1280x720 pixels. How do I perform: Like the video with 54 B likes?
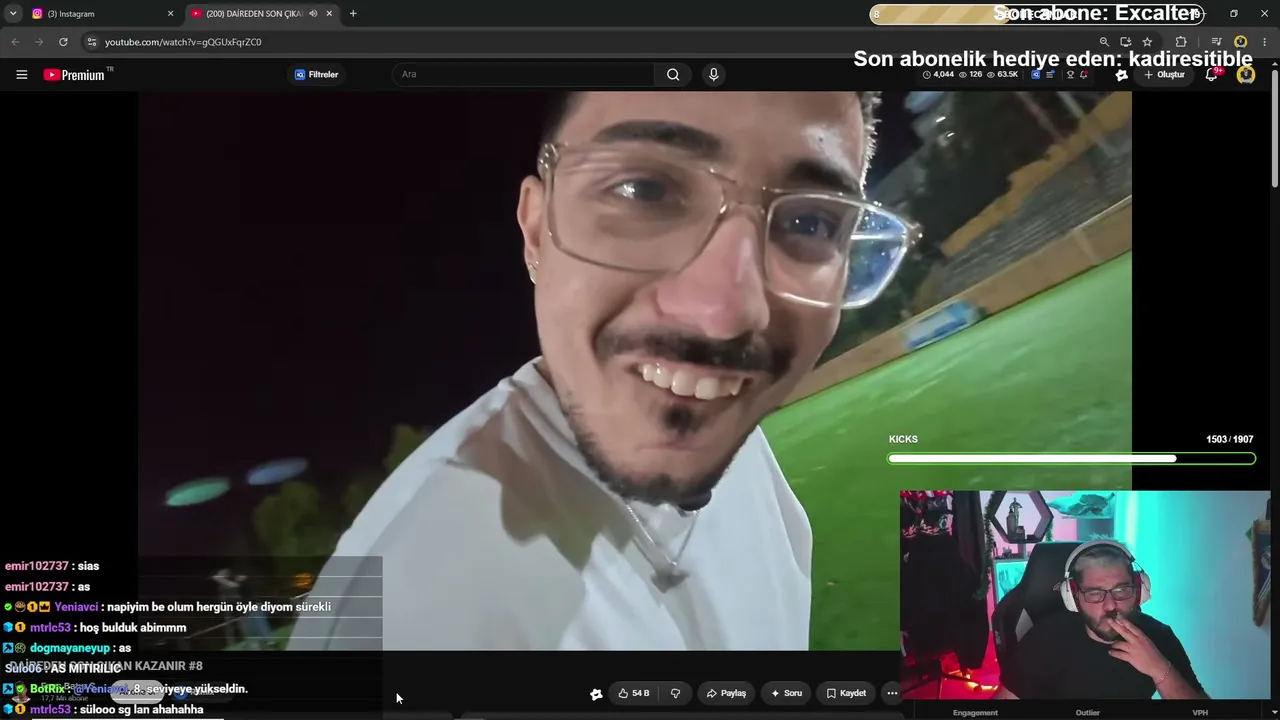(634, 694)
